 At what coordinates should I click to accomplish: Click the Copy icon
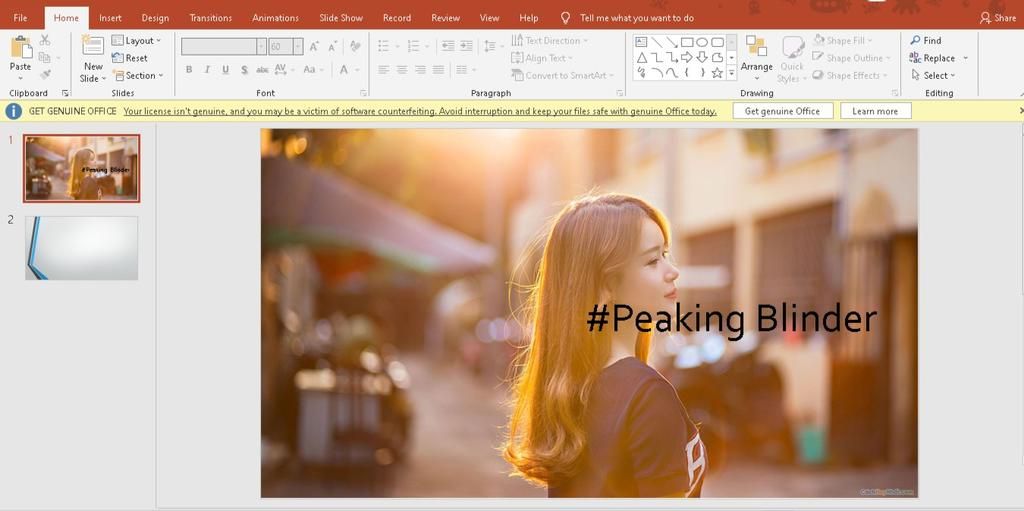[44, 58]
